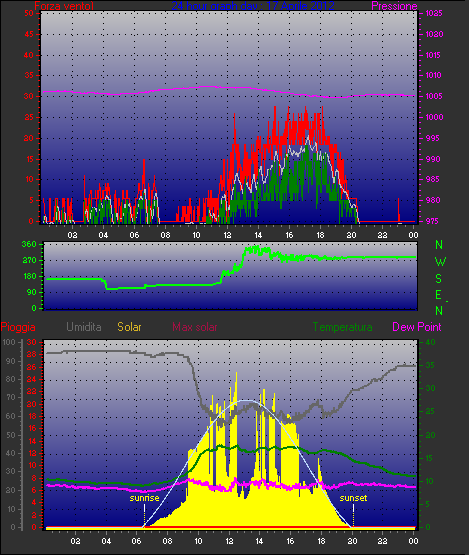Click the 100 value on the humidity axis
This screenshot has width=469, height=555.
[9, 343]
